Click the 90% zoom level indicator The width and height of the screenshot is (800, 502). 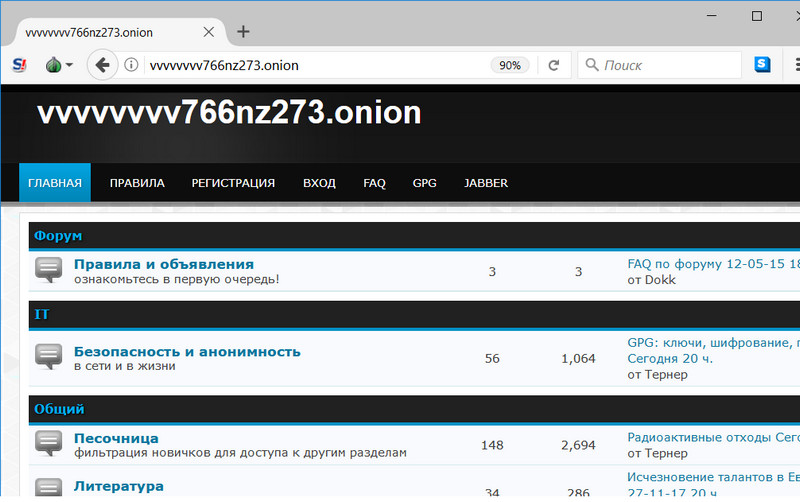(x=510, y=66)
